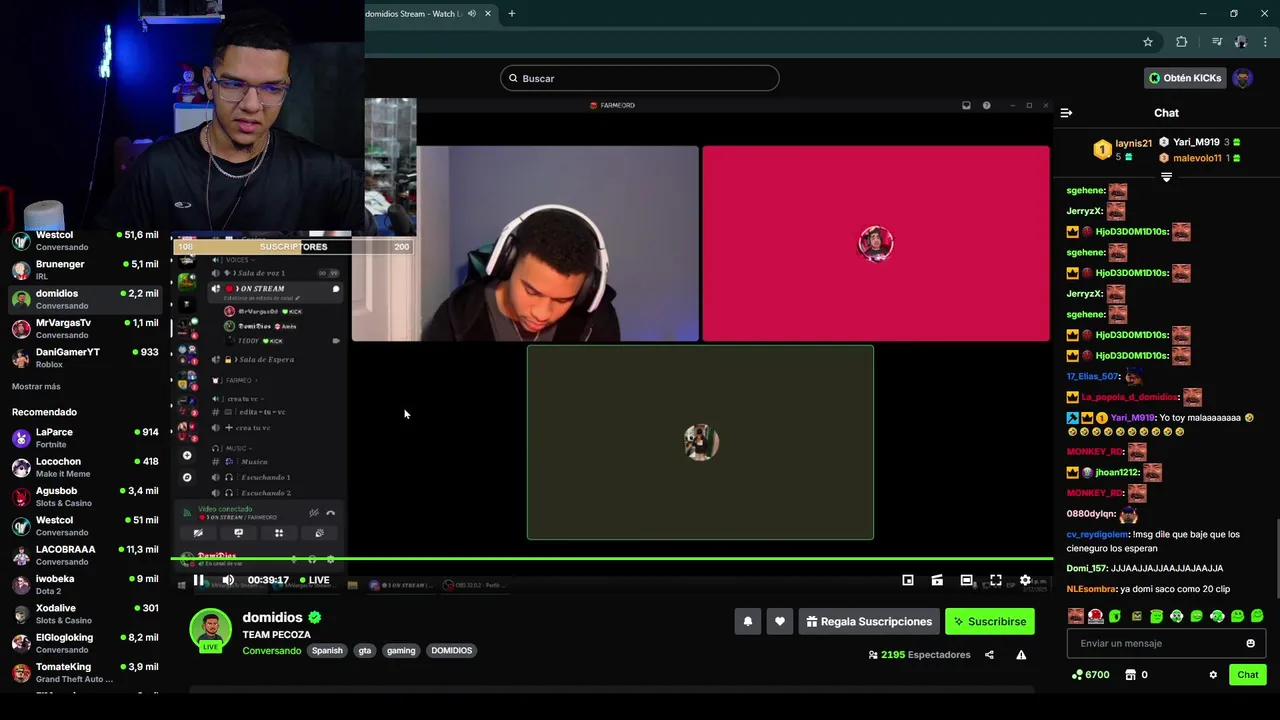Open domidios channel avatar

[210, 629]
